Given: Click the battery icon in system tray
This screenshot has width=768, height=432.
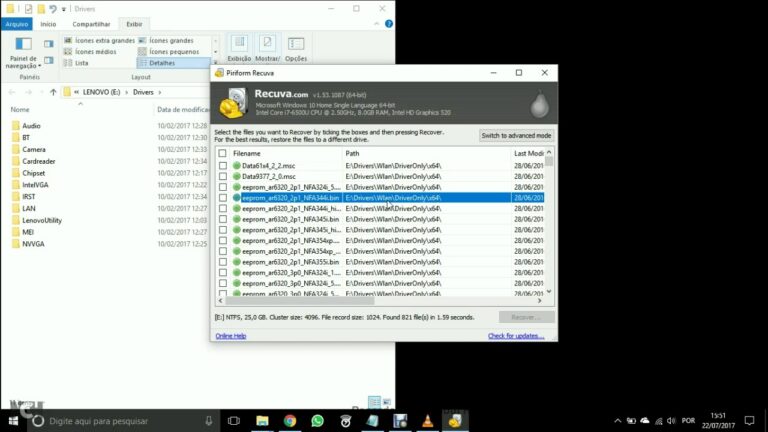Looking at the screenshot, I should point(631,421).
